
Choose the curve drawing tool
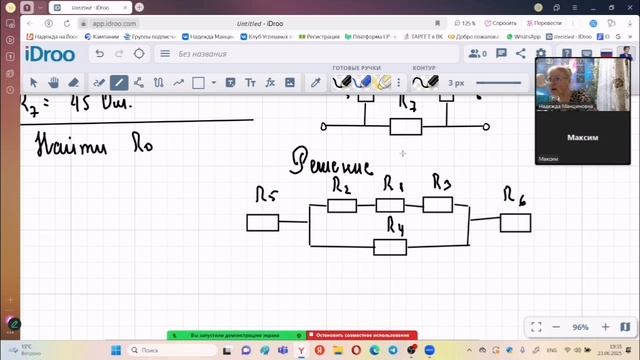coord(159,83)
